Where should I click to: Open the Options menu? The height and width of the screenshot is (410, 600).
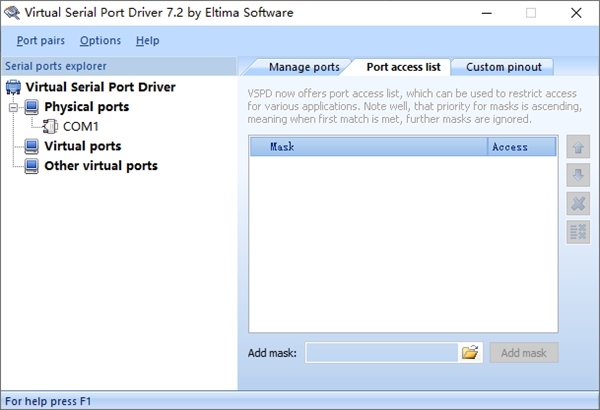point(100,41)
